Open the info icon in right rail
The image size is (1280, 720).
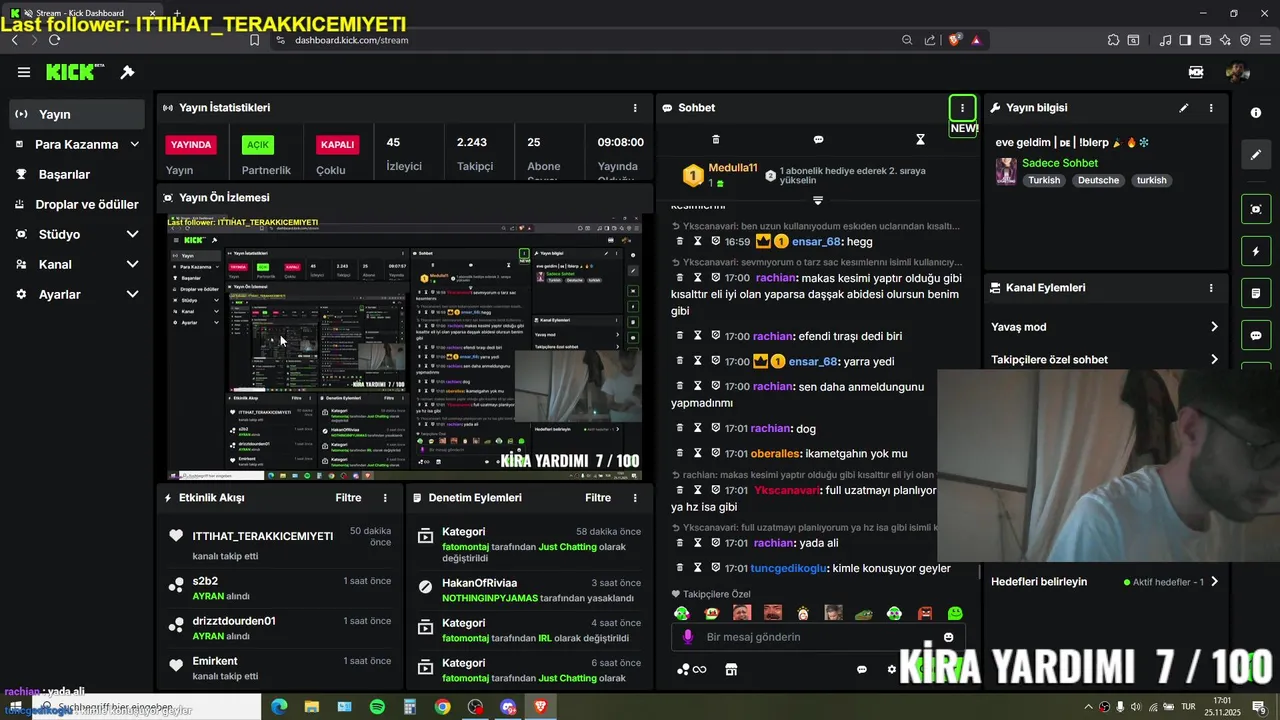(x=1256, y=112)
